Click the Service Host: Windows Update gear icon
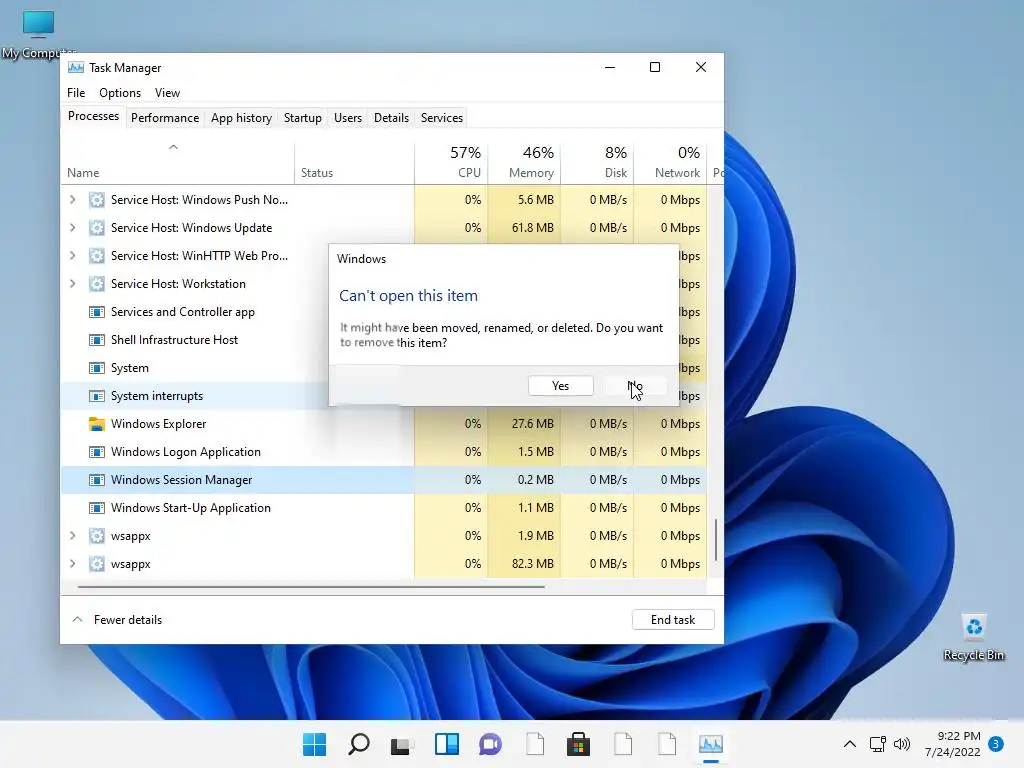This screenshot has width=1024, height=768. [97, 228]
